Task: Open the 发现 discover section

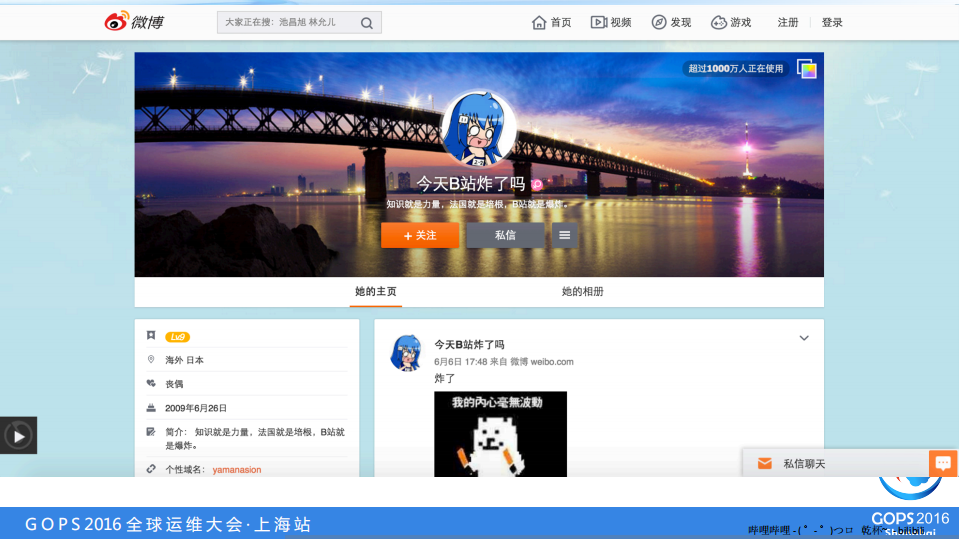Action: click(x=671, y=22)
